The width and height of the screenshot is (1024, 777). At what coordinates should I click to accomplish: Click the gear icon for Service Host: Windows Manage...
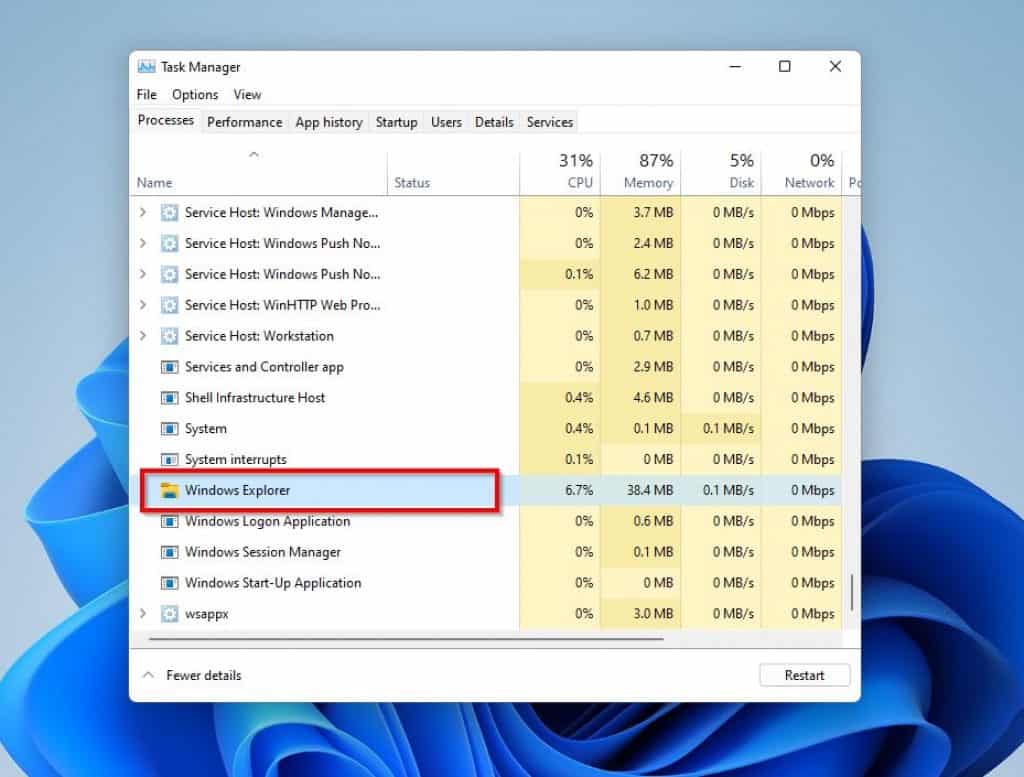click(169, 212)
